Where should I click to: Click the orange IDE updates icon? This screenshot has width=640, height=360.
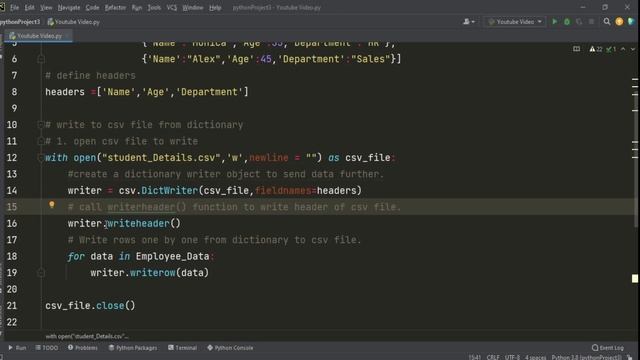click(x=619, y=22)
